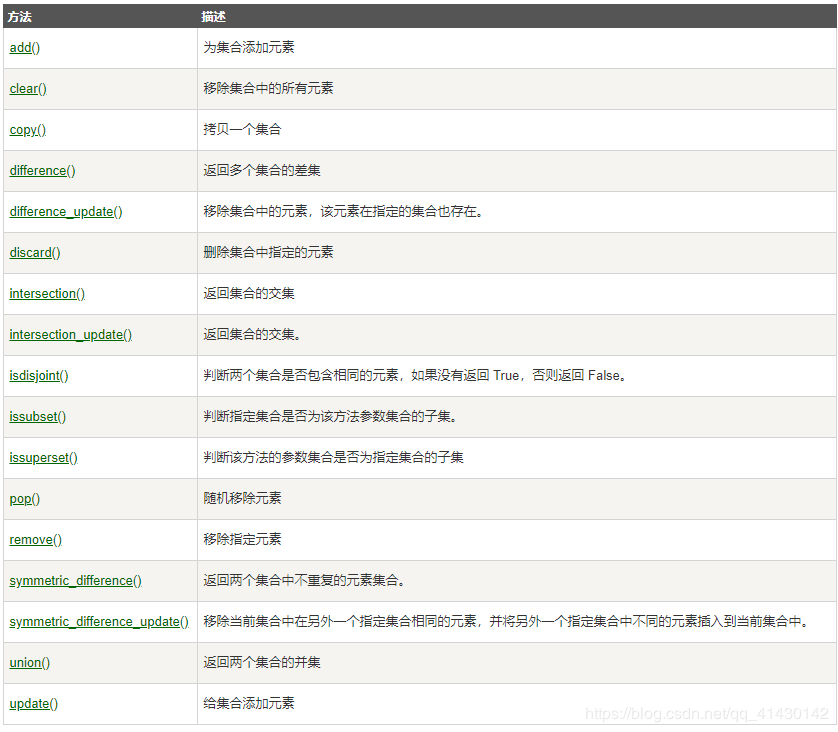Open the union() method link

[x=30, y=663]
